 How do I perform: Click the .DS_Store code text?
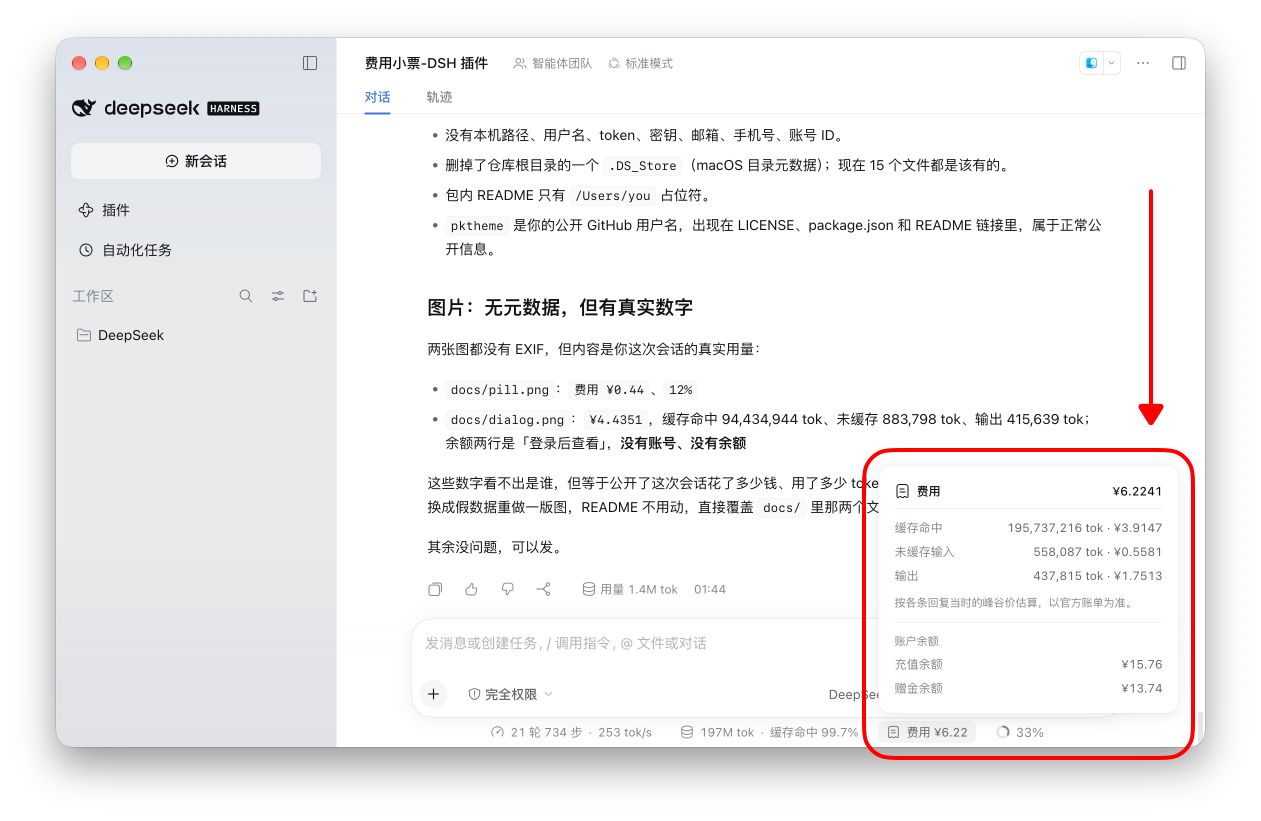(643, 166)
